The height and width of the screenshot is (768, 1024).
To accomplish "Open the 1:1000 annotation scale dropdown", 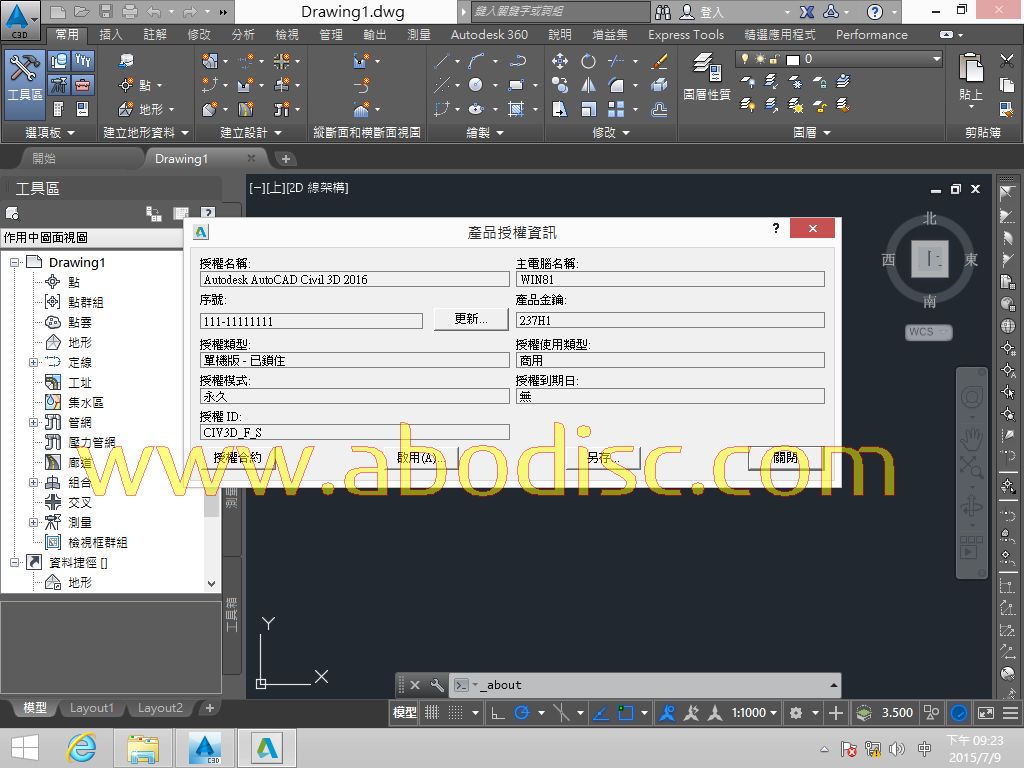I will click(754, 713).
